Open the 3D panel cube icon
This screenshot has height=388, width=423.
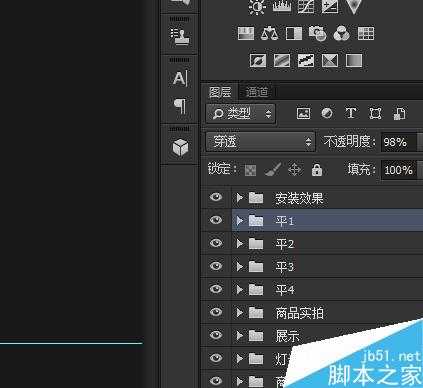tap(180, 147)
